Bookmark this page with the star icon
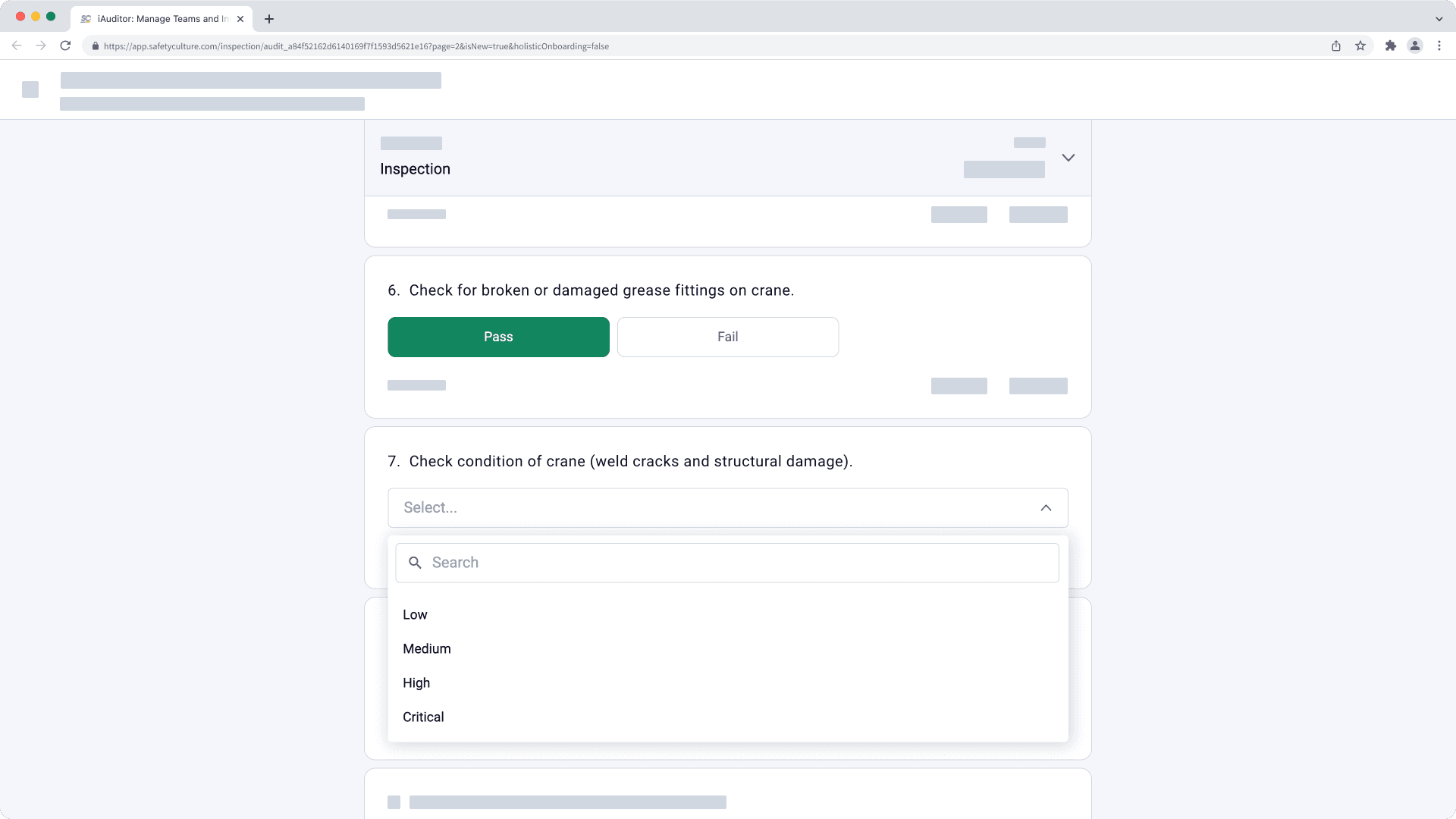Image resolution: width=1456 pixels, height=819 pixels. (x=1360, y=45)
